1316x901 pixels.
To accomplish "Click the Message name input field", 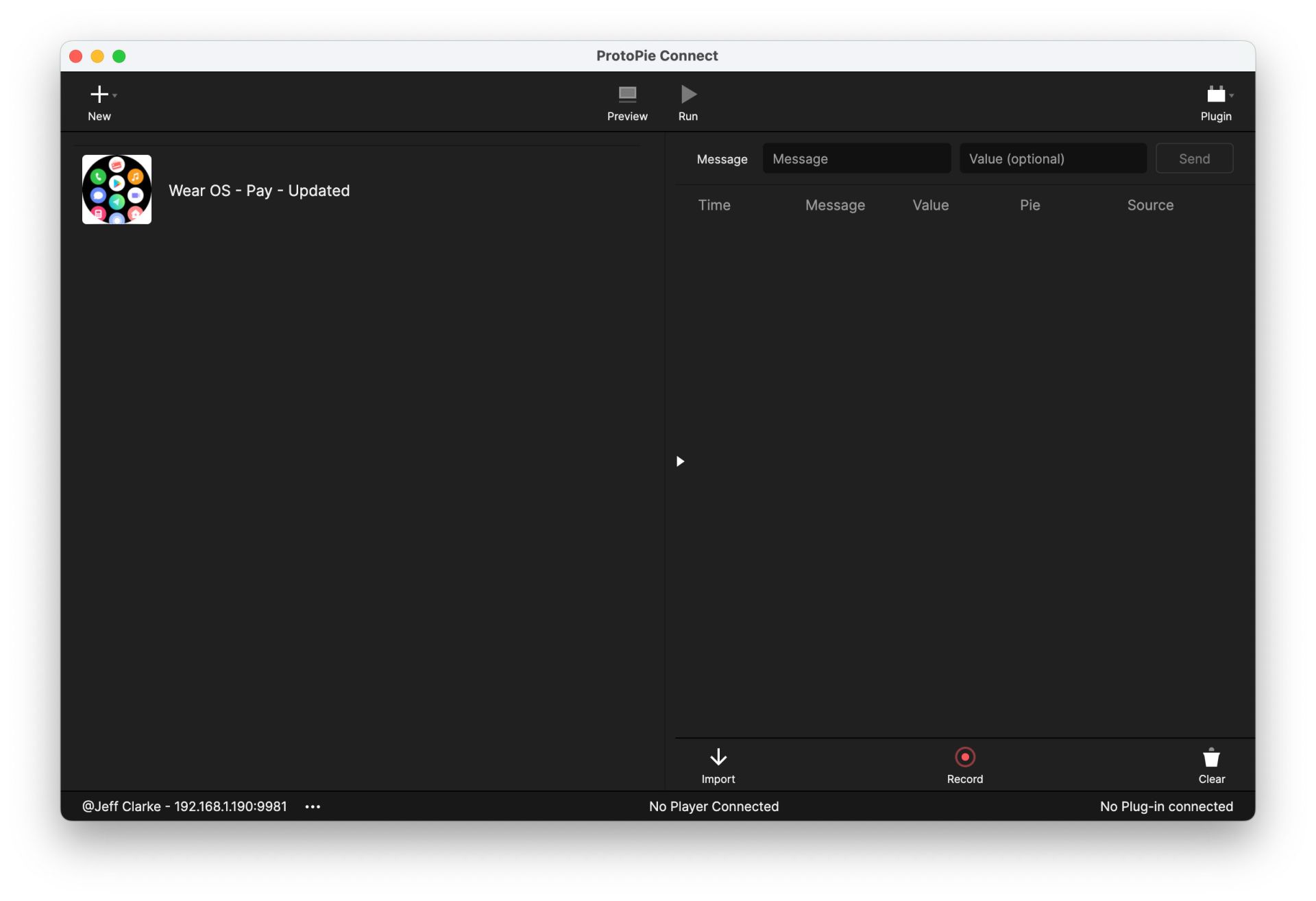I will (856, 159).
